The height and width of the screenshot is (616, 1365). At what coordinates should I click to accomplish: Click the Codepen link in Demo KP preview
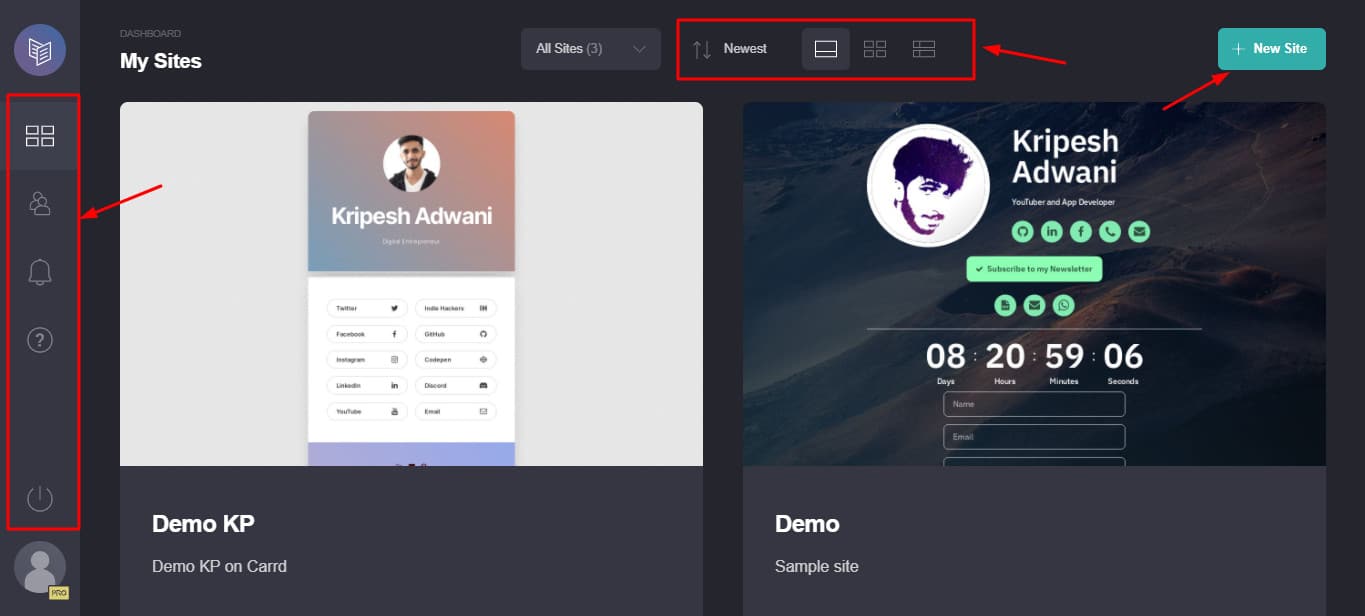tap(455, 359)
